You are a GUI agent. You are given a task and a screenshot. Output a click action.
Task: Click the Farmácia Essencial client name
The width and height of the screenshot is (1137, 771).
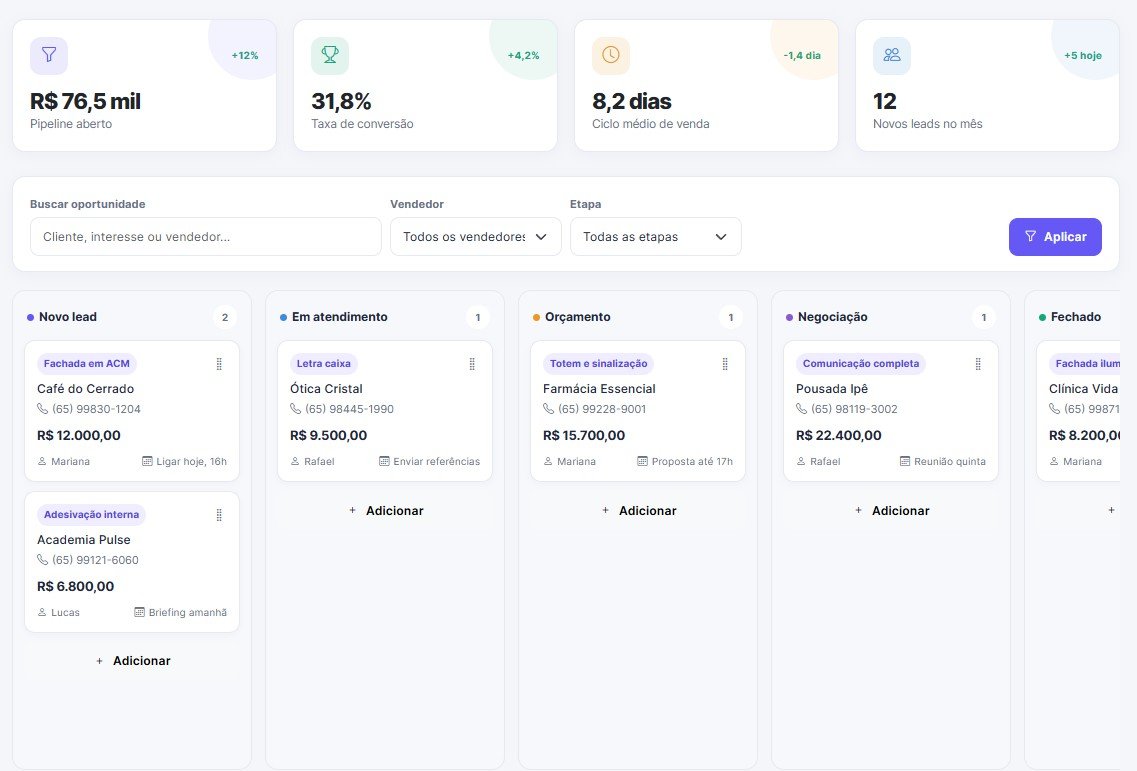599,389
